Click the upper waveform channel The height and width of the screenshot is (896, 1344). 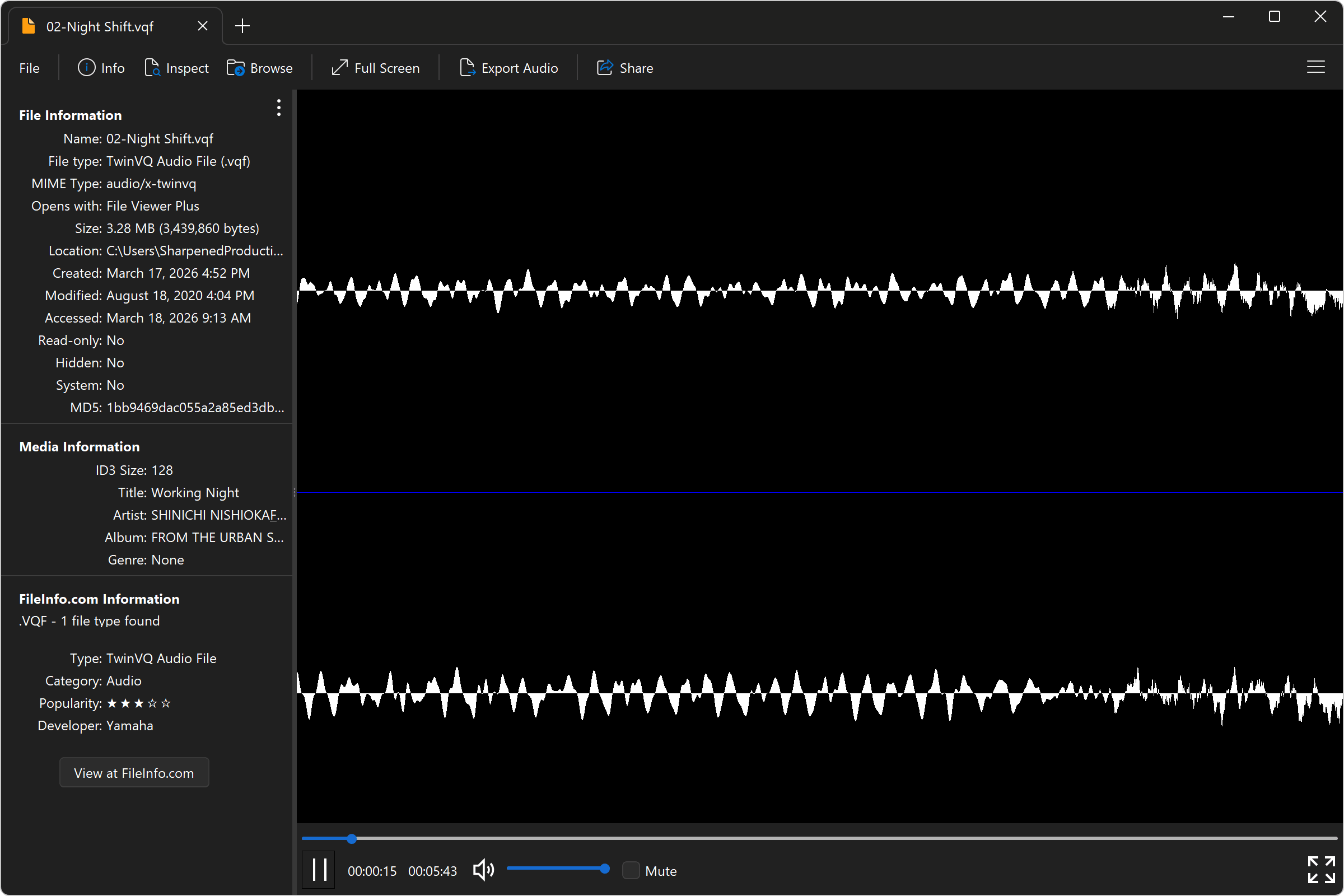pos(819,290)
